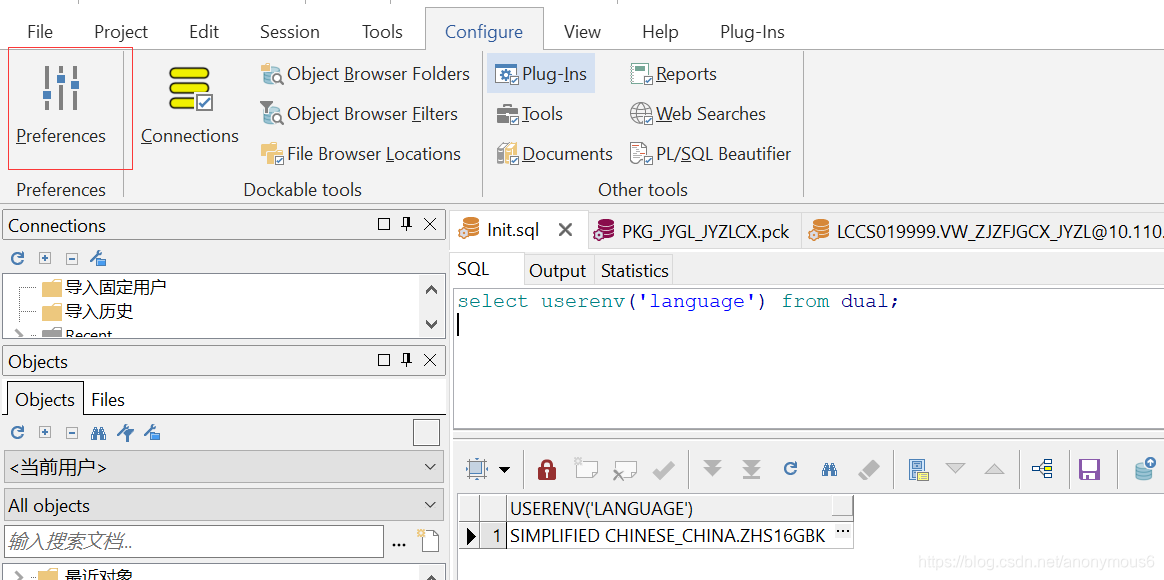Open the Session ribbon tab
The image size is (1164, 580).
[290, 33]
